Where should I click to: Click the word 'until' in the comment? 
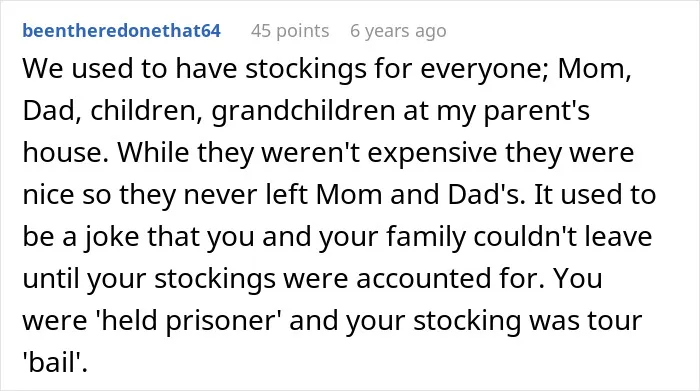(50, 278)
